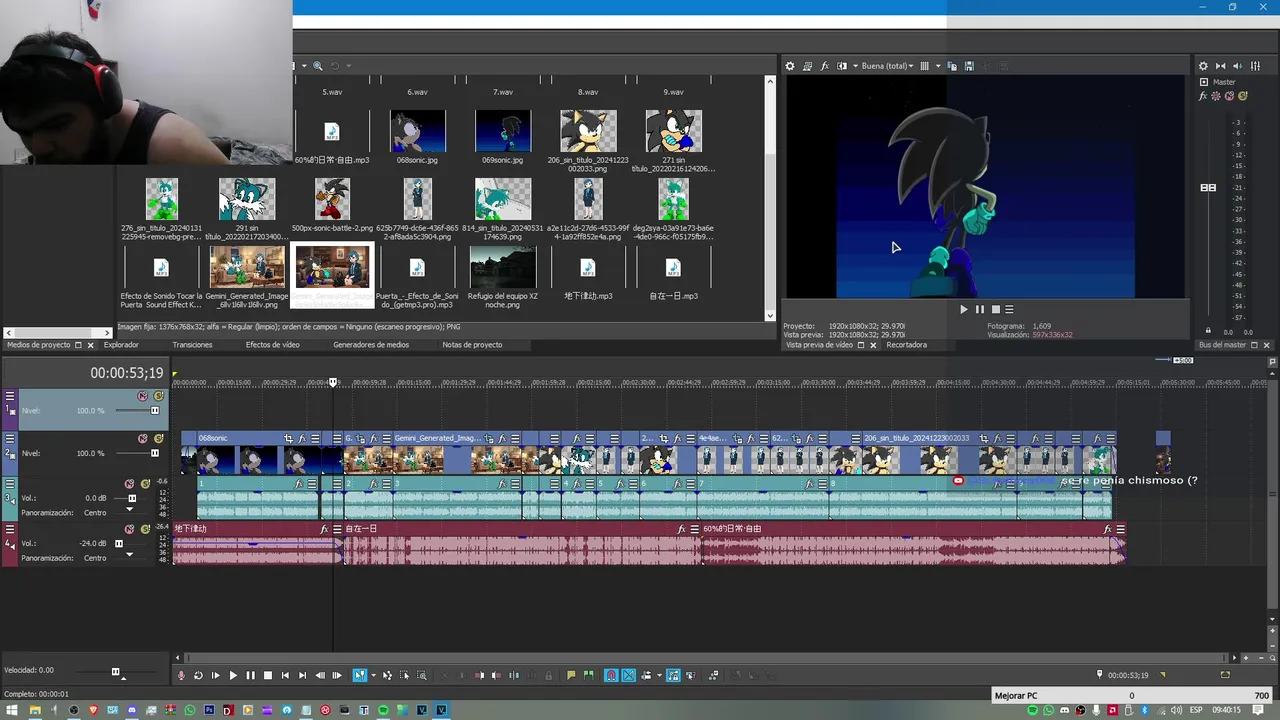Open auto ripple dropdown arrow
The width and height of the screenshot is (1280, 720).
[x=659, y=675]
